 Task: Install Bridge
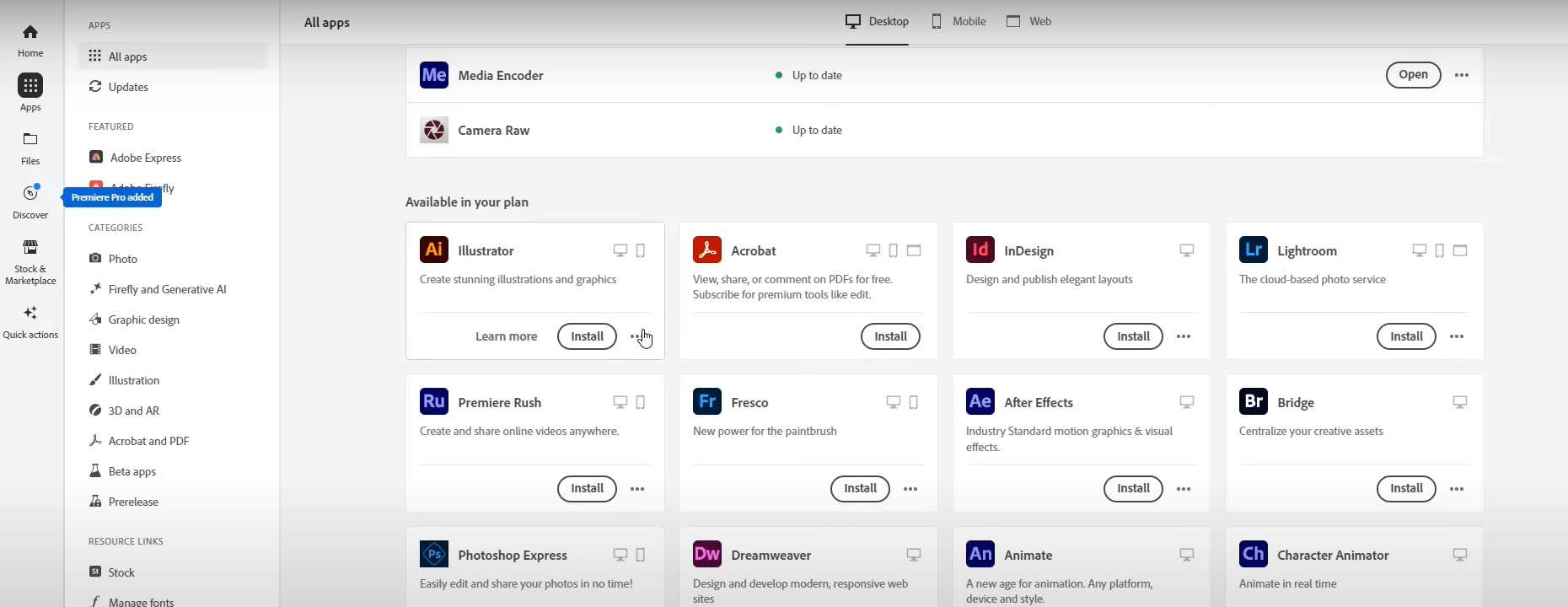tap(1406, 488)
